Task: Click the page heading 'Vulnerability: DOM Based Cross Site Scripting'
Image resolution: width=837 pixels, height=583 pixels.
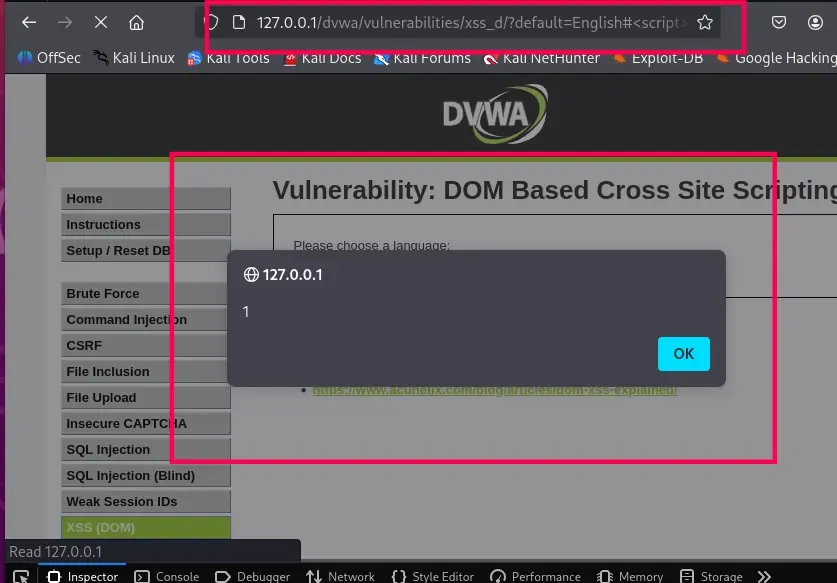Action: click(555, 190)
